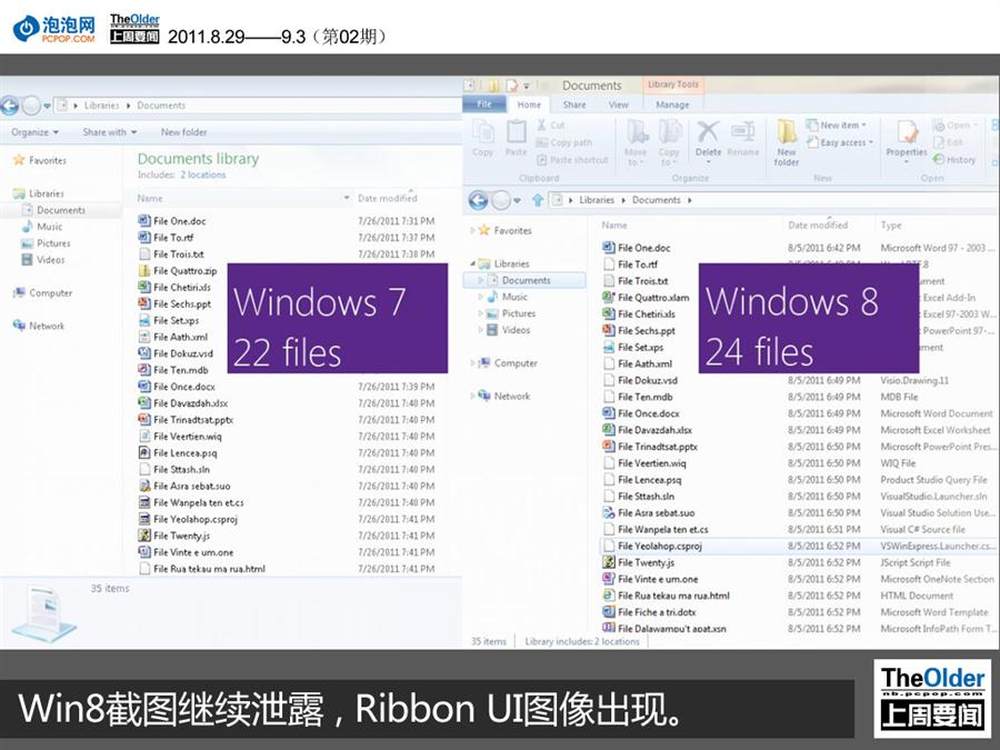Select File One.doc in Windows 7 list
This screenshot has width=1000, height=750.
tap(172, 221)
